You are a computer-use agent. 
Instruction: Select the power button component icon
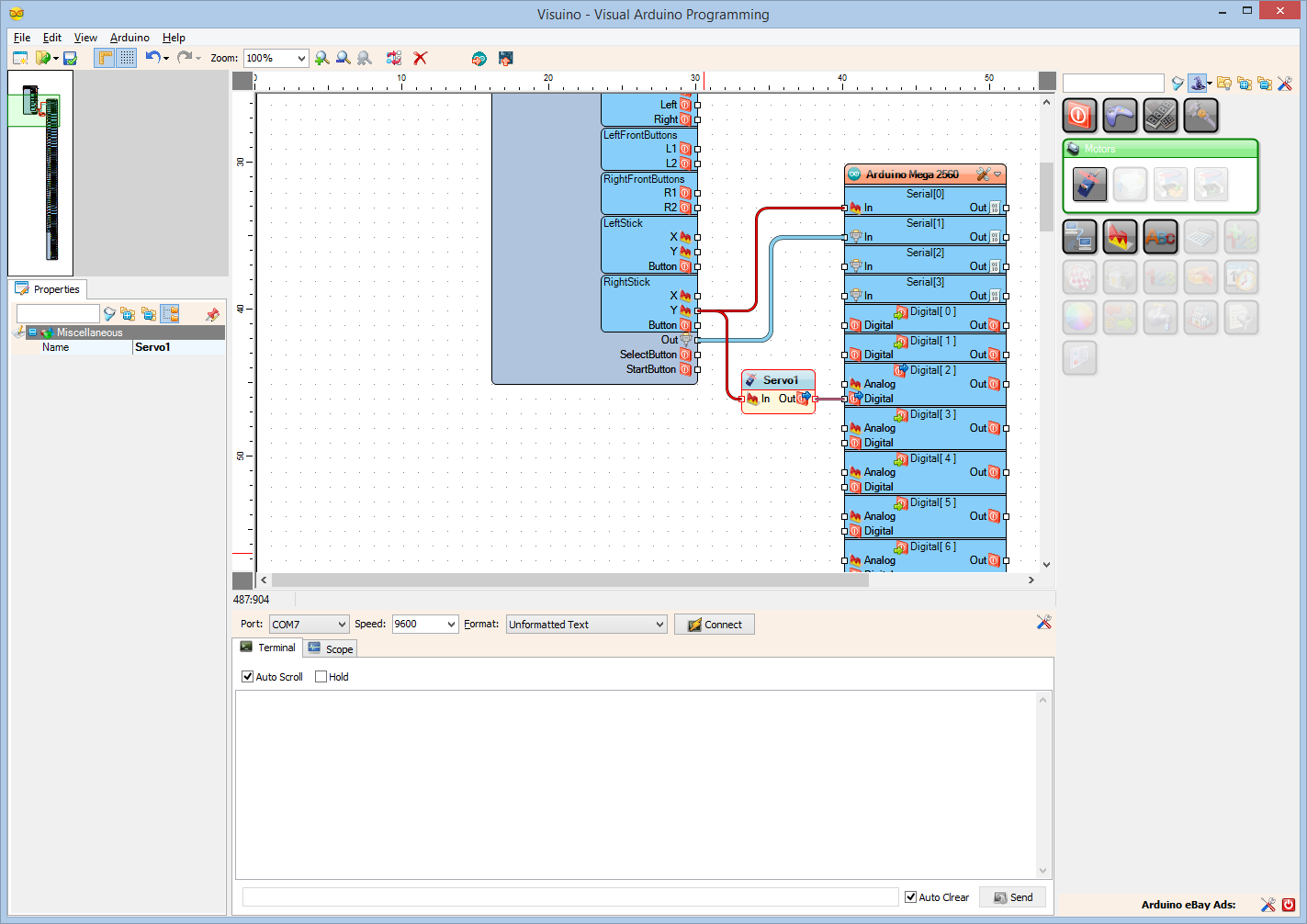point(1079,115)
